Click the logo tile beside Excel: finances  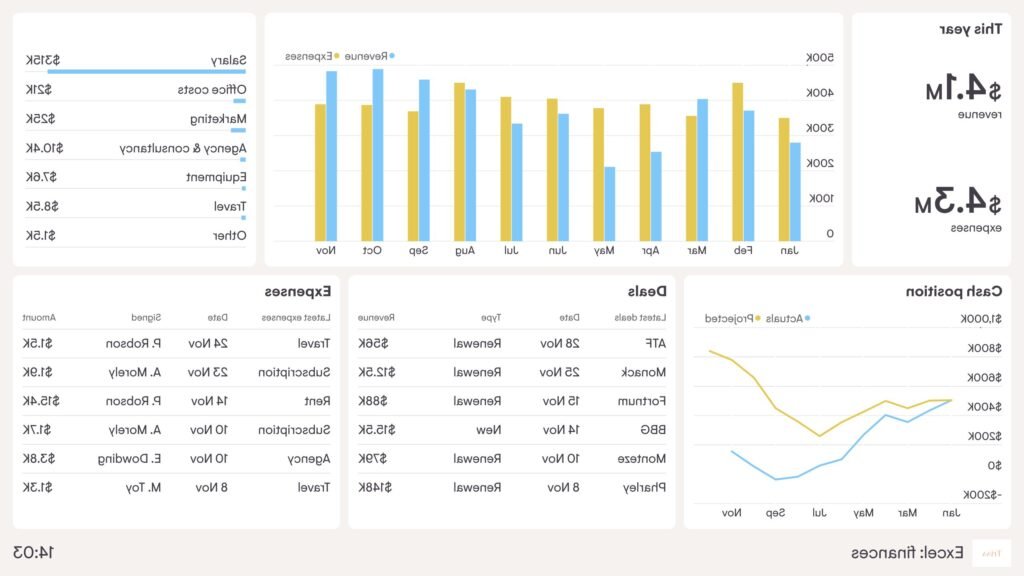pos(991,553)
